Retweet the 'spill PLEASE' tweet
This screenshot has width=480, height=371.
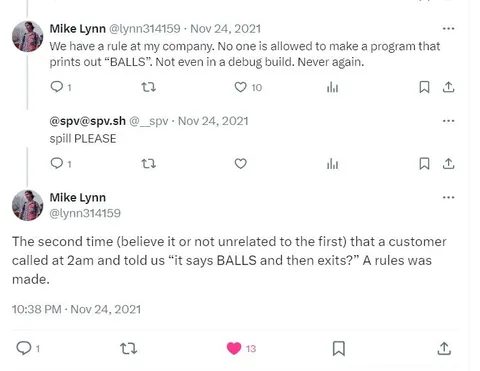[x=149, y=164]
